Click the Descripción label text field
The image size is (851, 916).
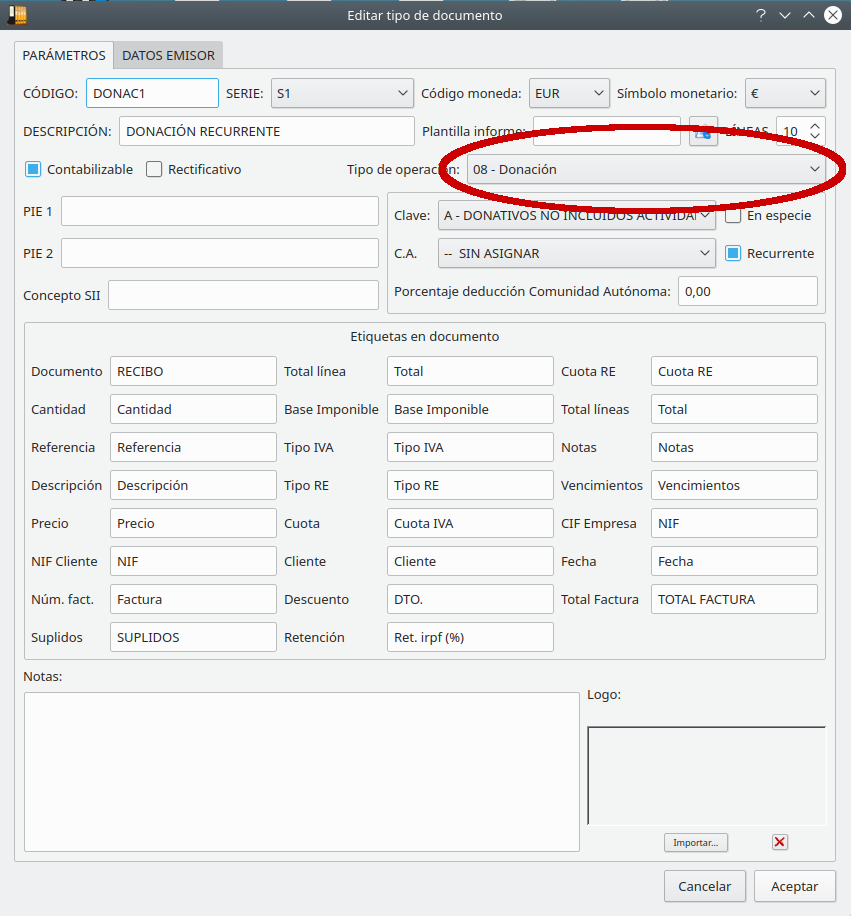[193, 485]
